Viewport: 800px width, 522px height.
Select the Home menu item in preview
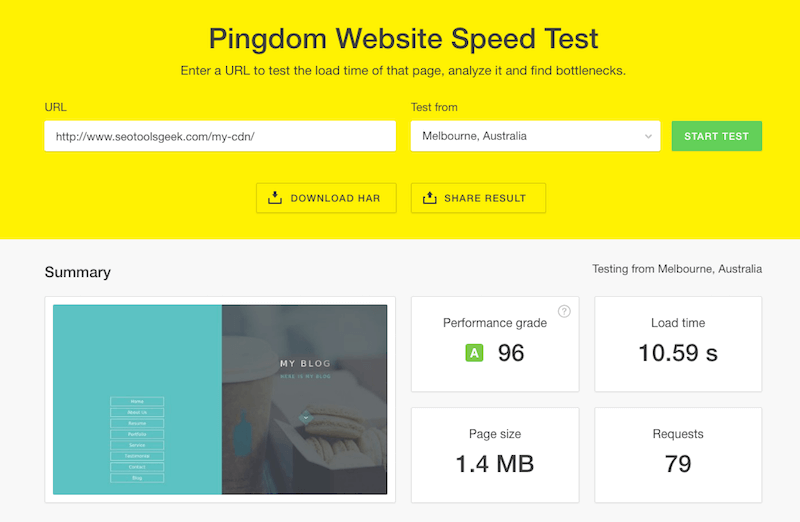pos(137,402)
